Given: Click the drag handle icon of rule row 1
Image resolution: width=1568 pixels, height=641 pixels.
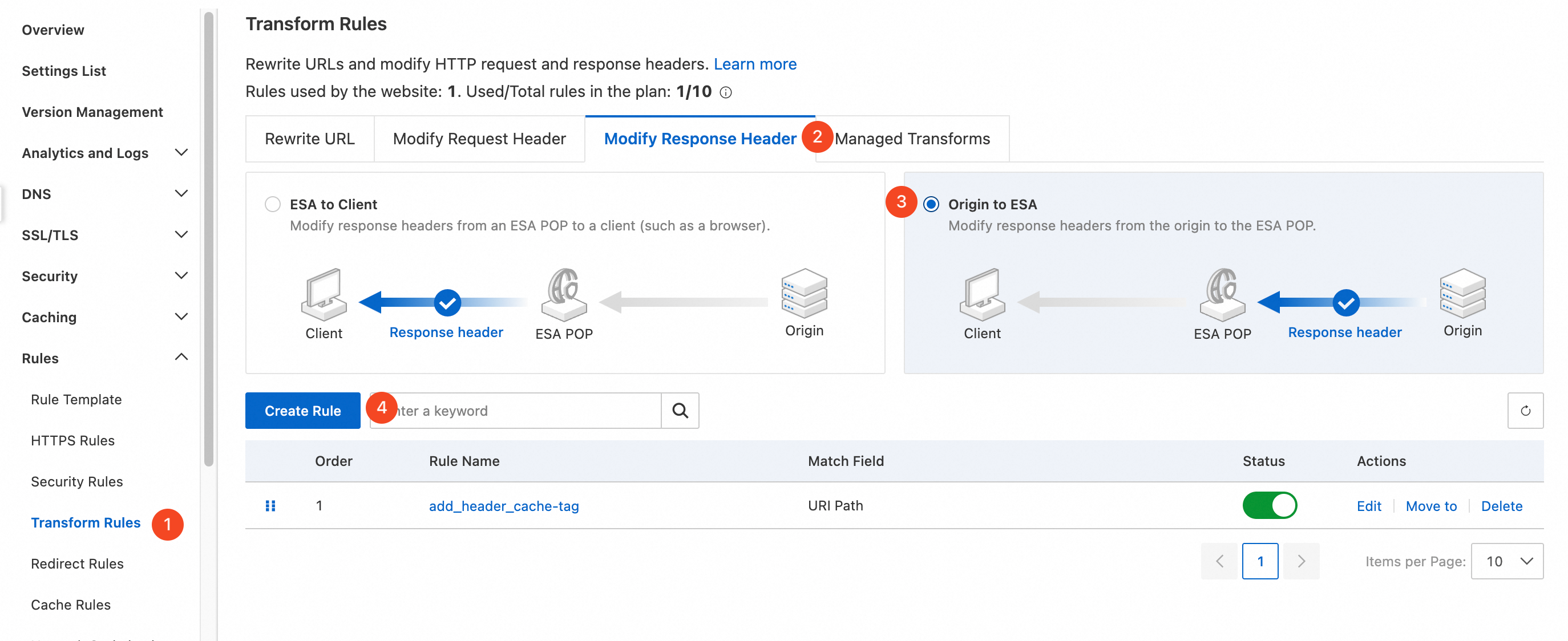Looking at the screenshot, I should click(x=270, y=505).
